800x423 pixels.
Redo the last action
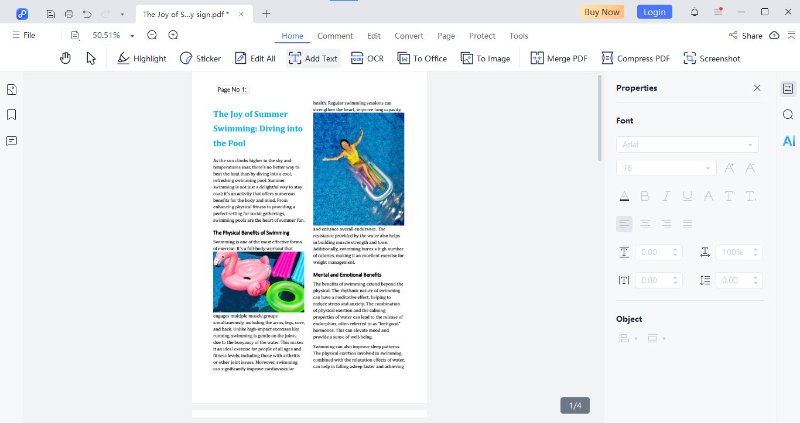[x=106, y=14]
